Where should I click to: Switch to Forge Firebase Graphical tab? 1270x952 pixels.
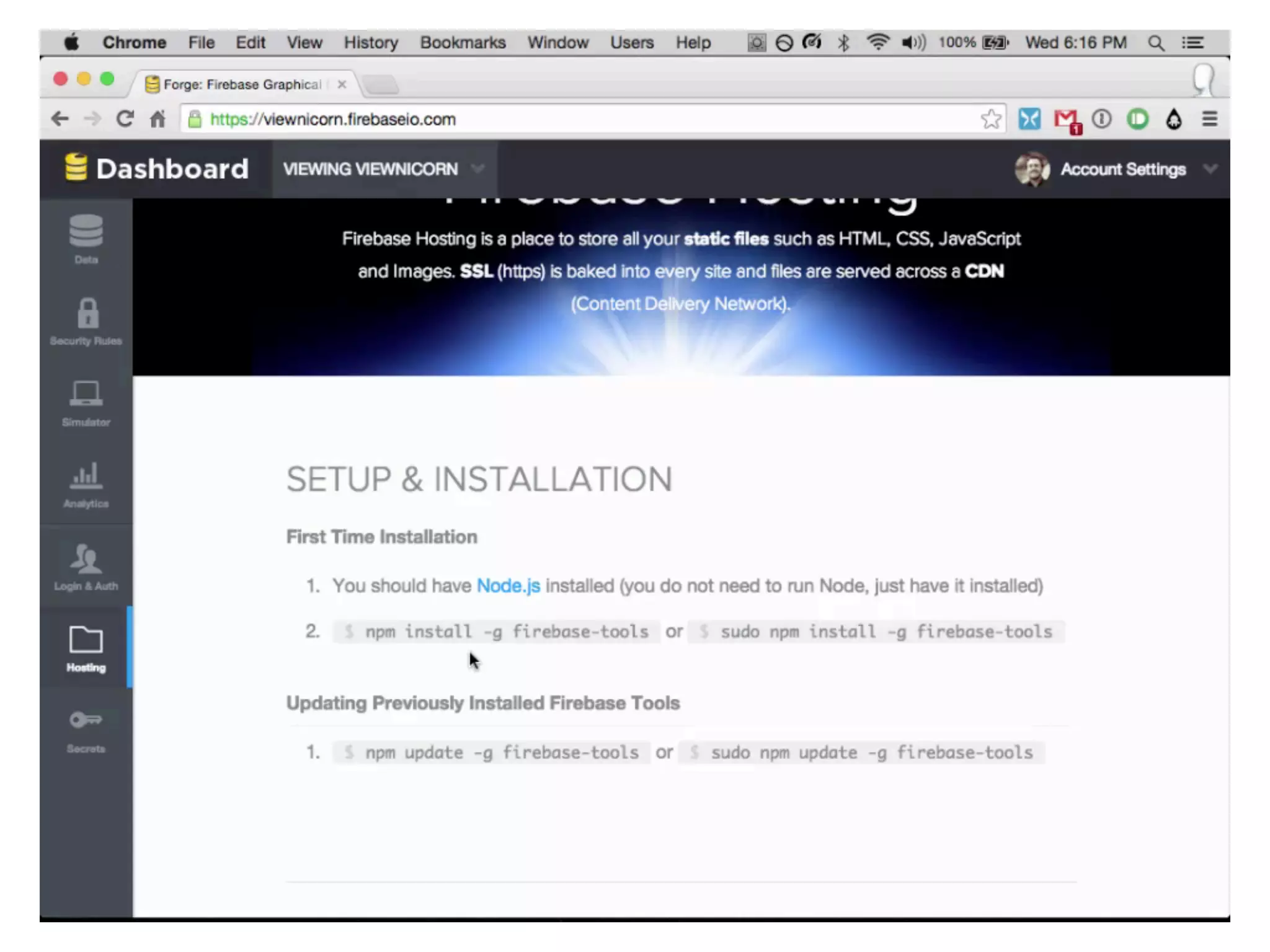click(x=242, y=84)
